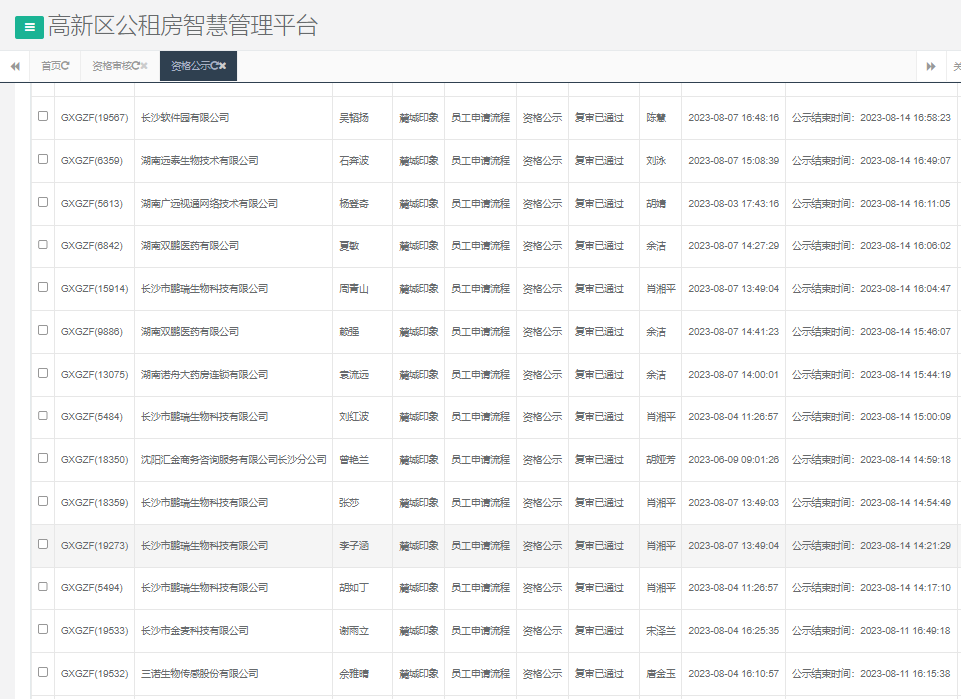
Task: Click the tab bar scroll-left double arrow
Action: pos(15,66)
